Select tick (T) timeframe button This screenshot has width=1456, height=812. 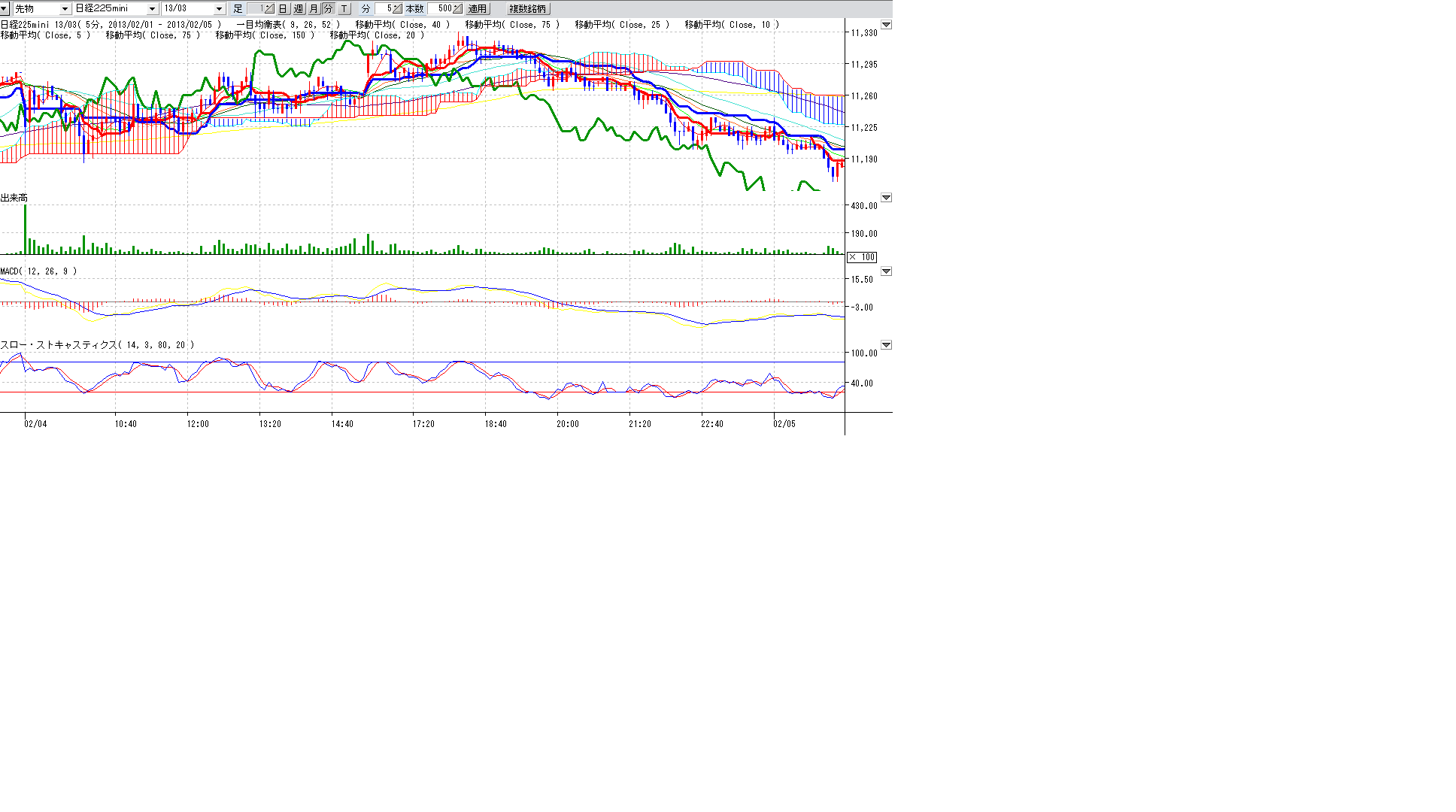click(344, 9)
